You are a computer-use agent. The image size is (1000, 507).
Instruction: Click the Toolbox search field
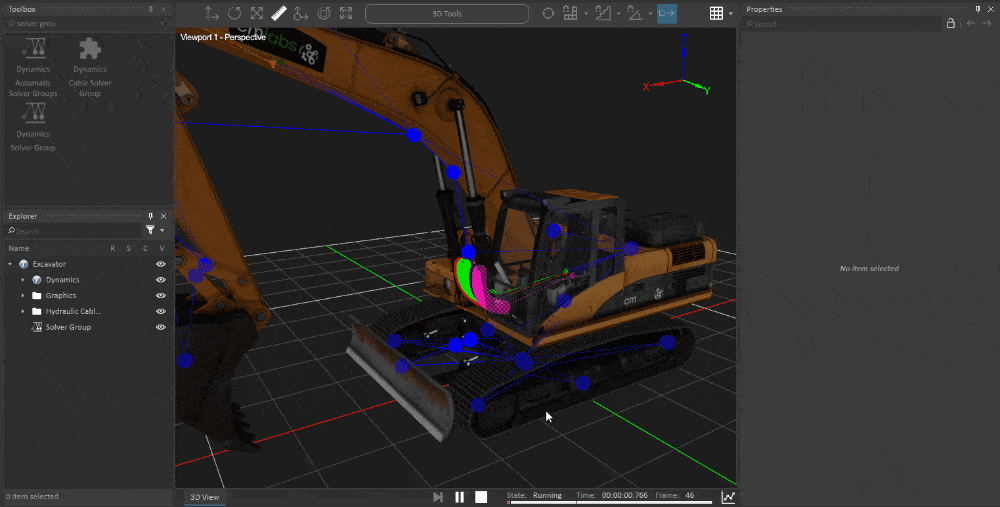[x=83, y=24]
